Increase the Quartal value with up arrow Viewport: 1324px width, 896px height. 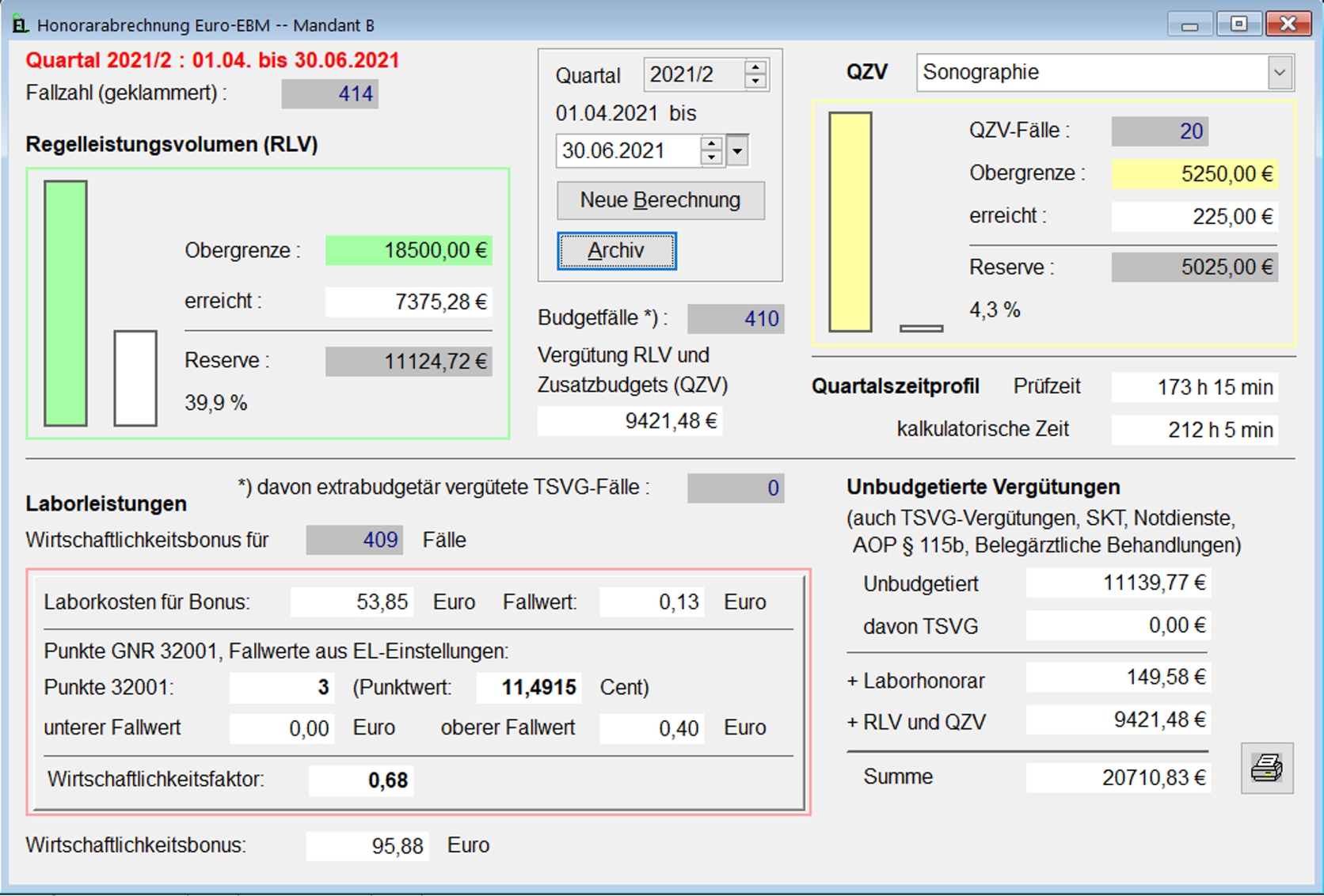pyautogui.click(x=755, y=68)
